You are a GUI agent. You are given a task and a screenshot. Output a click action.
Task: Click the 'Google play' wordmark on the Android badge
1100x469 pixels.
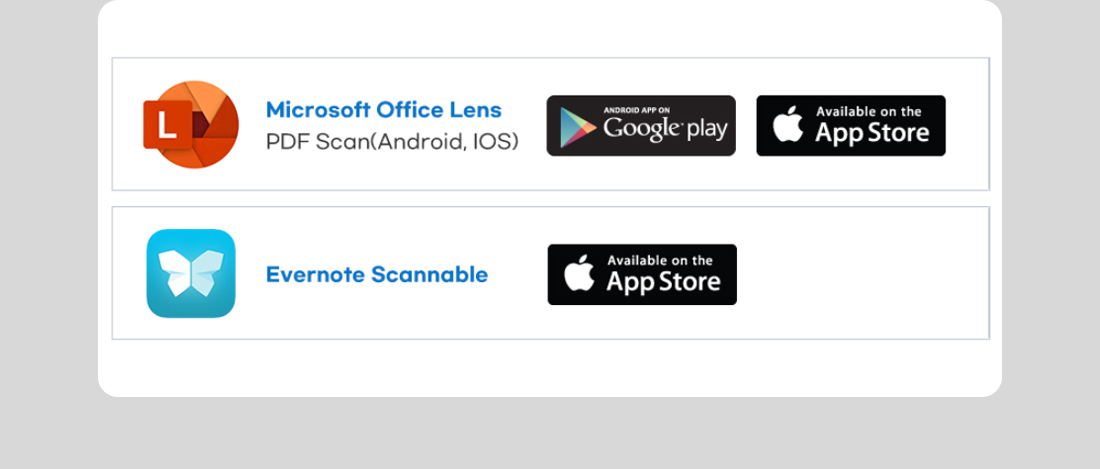pos(665,130)
